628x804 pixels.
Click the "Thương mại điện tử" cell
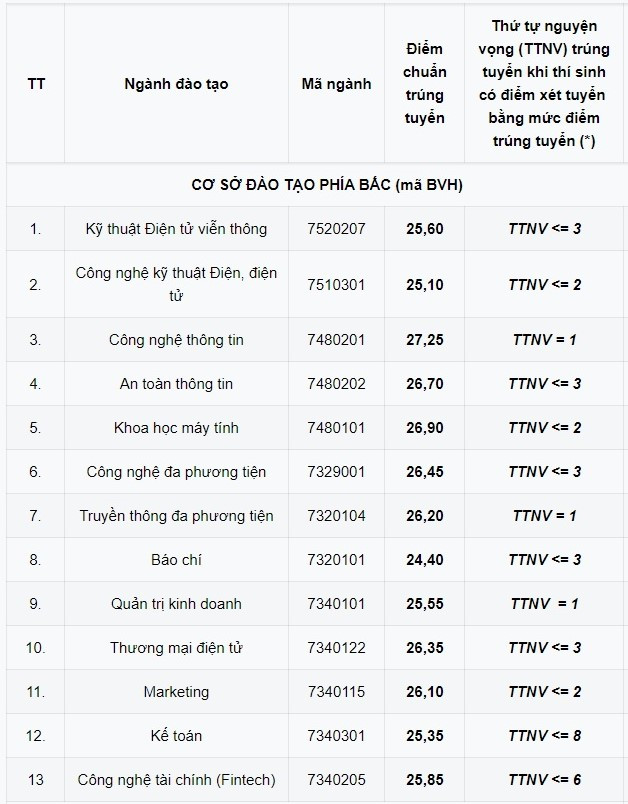click(176, 648)
